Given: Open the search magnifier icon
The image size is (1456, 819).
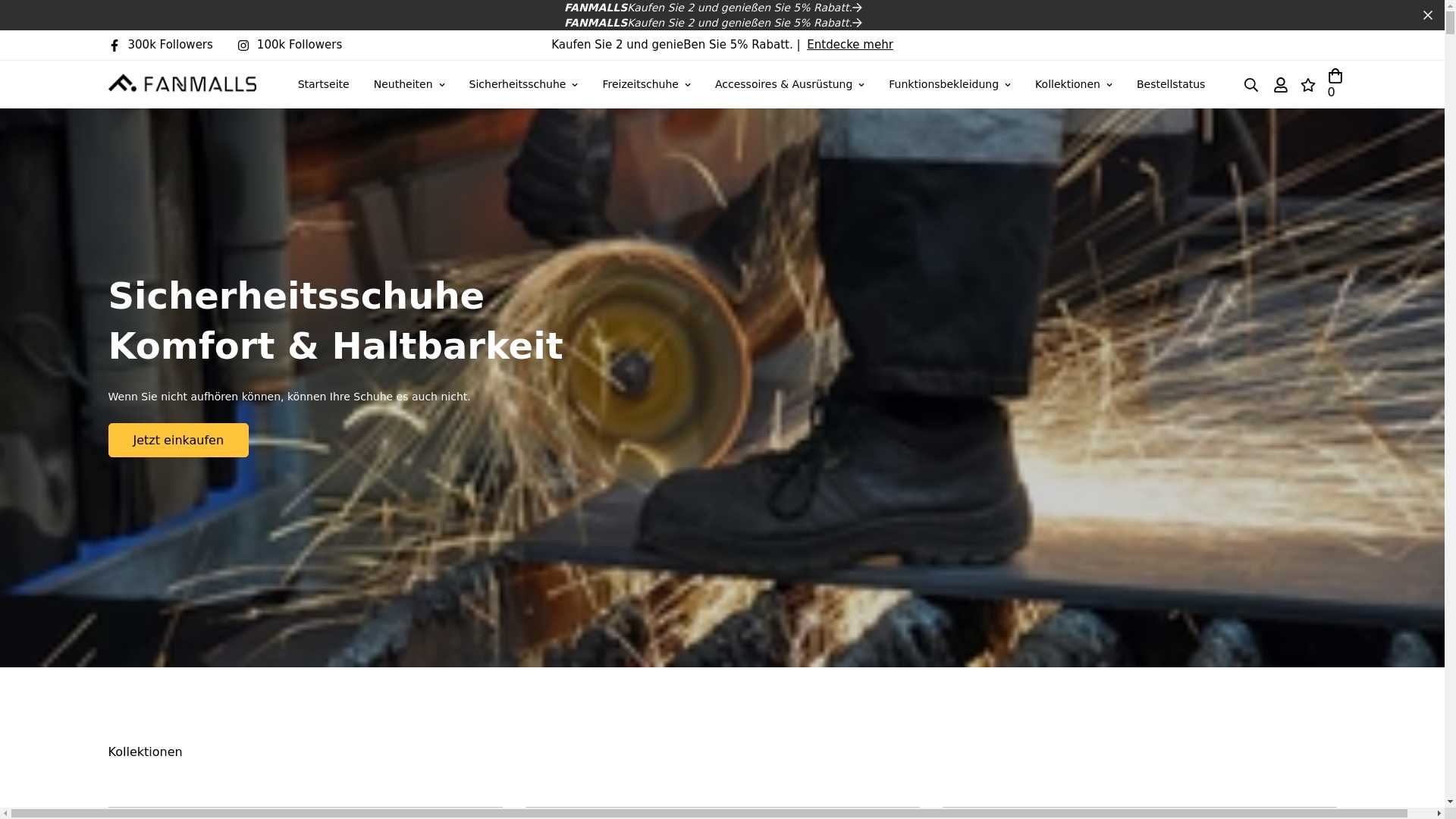Looking at the screenshot, I should tap(1251, 85).
